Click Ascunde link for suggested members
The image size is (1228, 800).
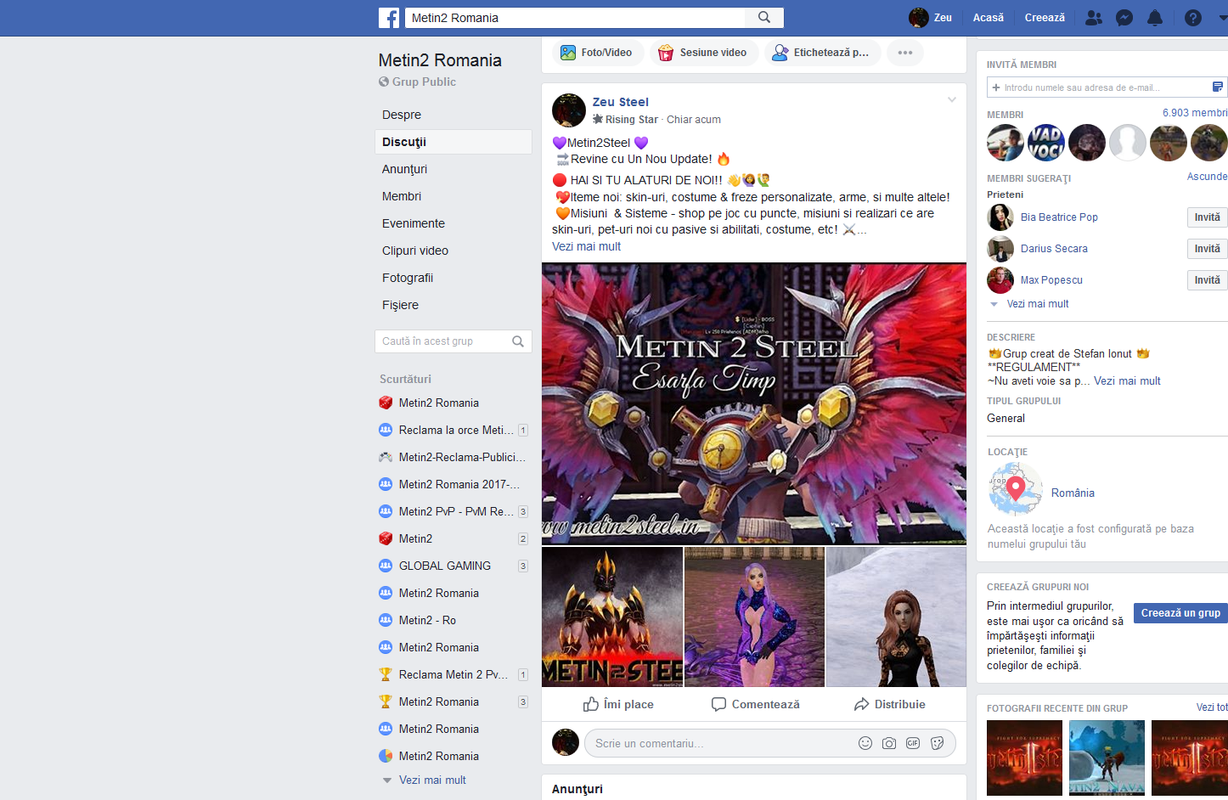(x=1207, y=176)
